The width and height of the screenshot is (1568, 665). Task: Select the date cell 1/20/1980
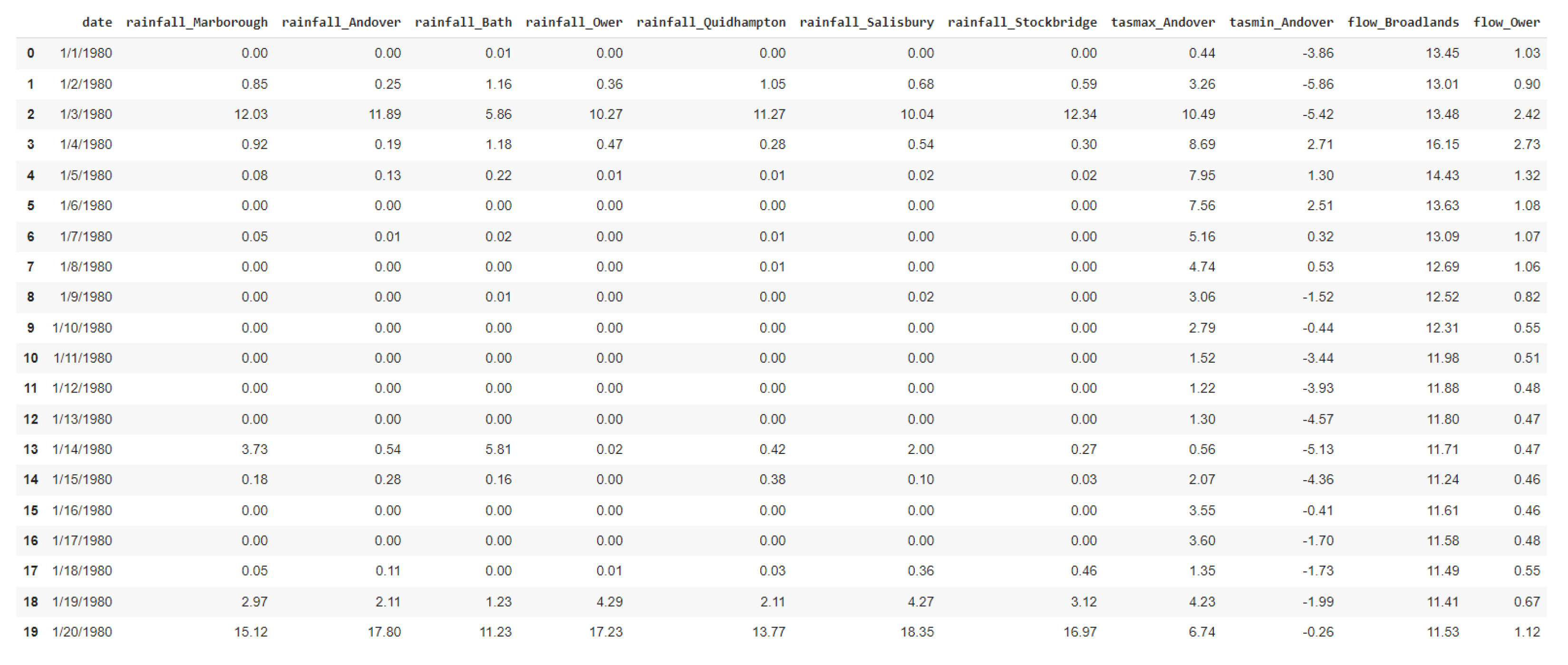click(x=82, y=632)
